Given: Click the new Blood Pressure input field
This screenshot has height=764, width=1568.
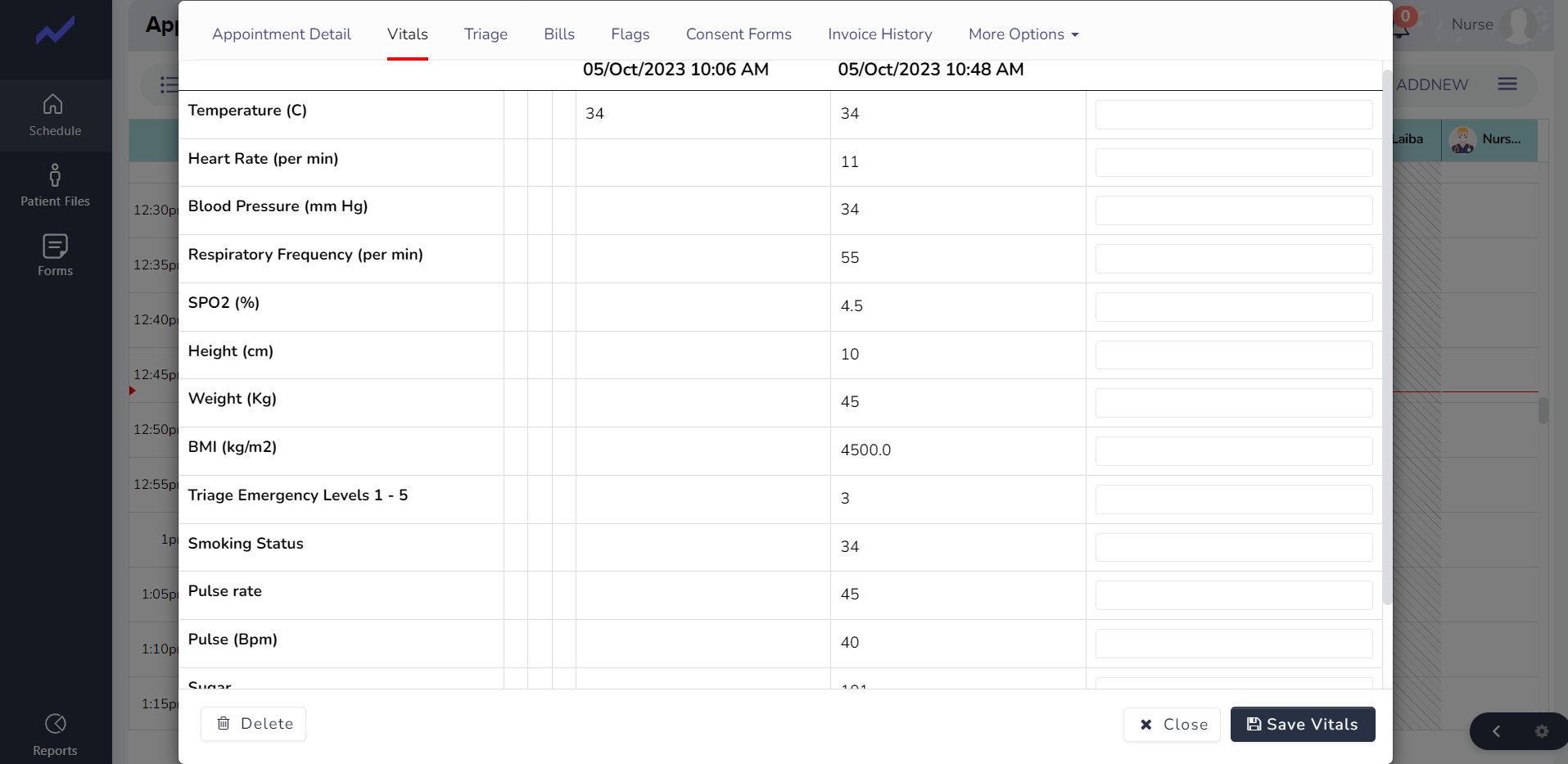Looking at the screenshot, I should click(x=1234, y=210).
